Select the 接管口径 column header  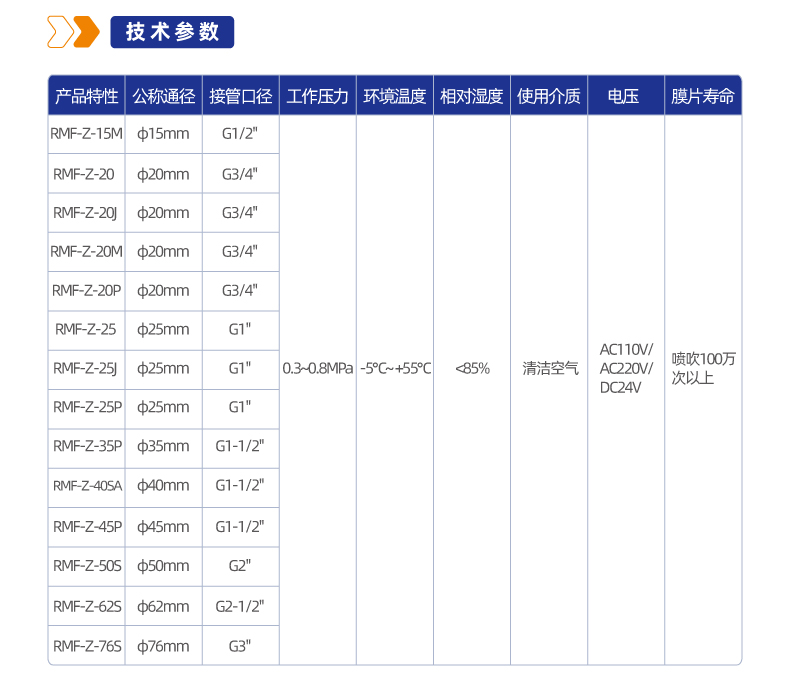pyautogui.click(x=241, y=96)
